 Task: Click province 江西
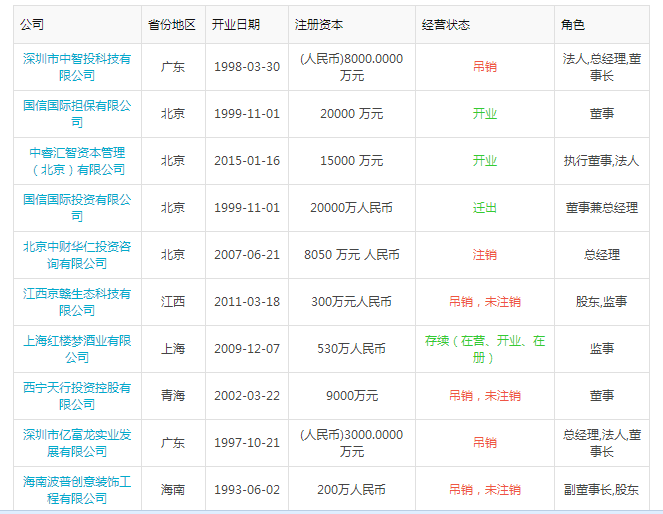(x=173, y=302)
